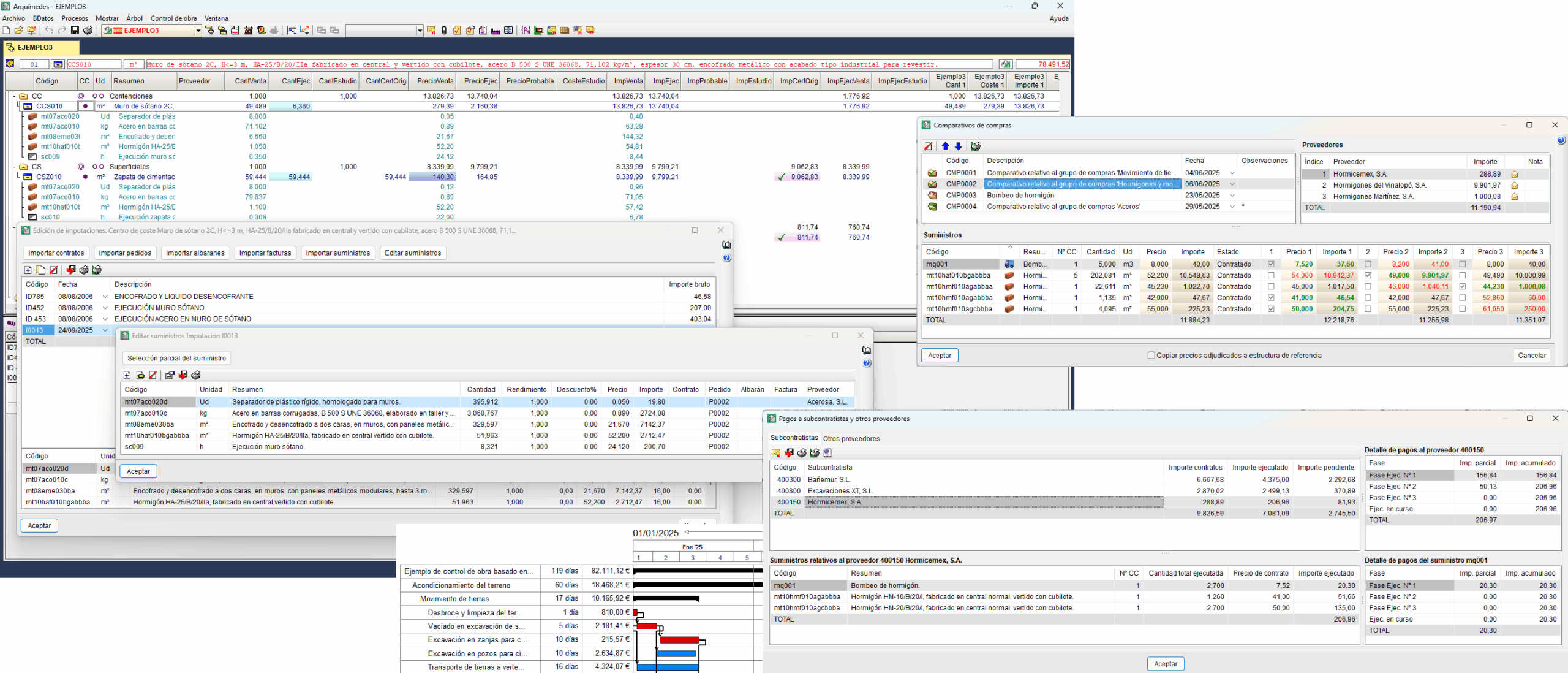Click the delete comparativo icon in Comparativos toolbar
Image resolution: width=1568 pixels, height=673 pixels.
(x=929, y=146)
